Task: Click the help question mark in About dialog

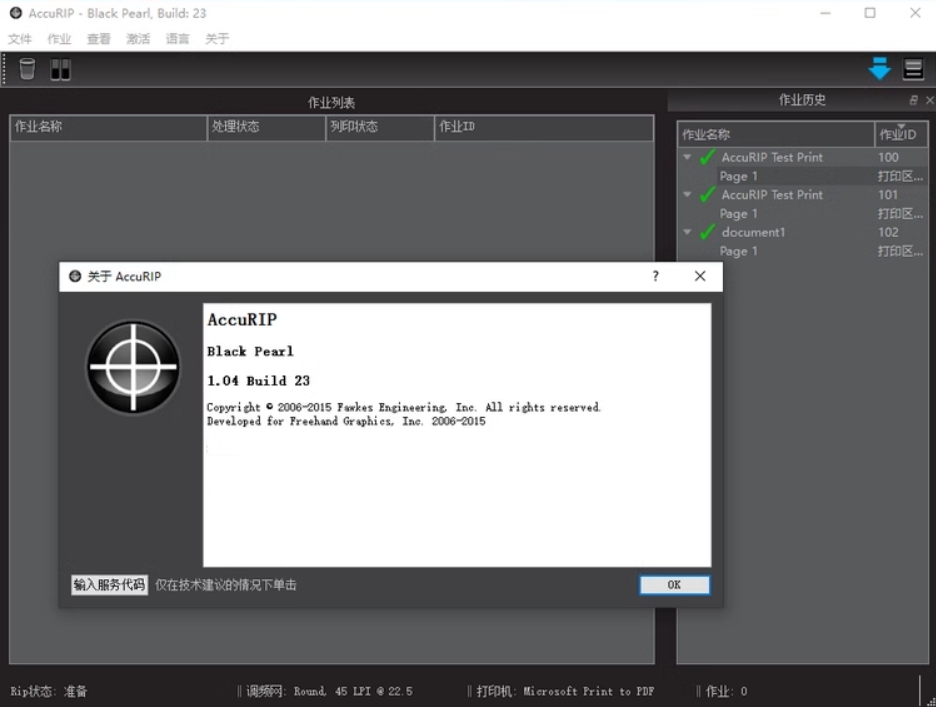Action: (x=655, y=276)
